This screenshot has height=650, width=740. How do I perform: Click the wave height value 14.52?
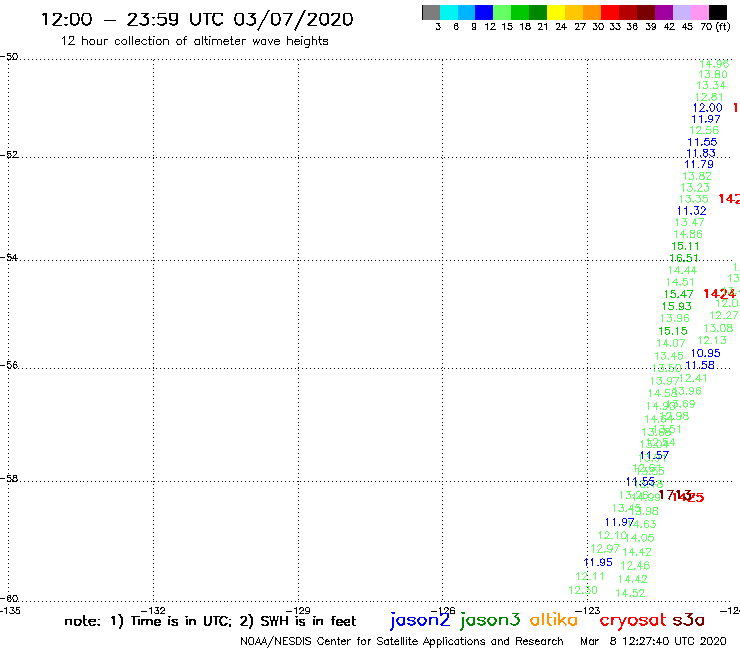[x=630, y=593]
